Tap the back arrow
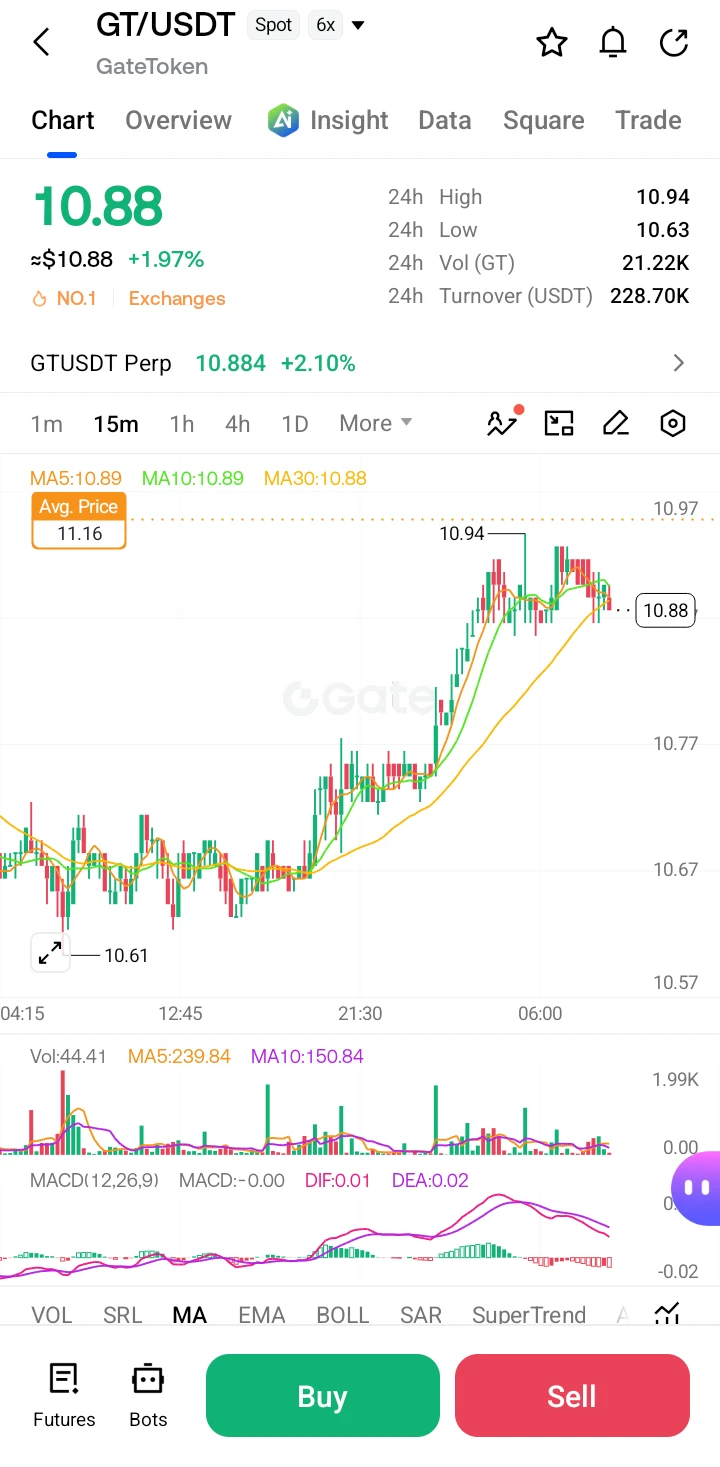 41,42
